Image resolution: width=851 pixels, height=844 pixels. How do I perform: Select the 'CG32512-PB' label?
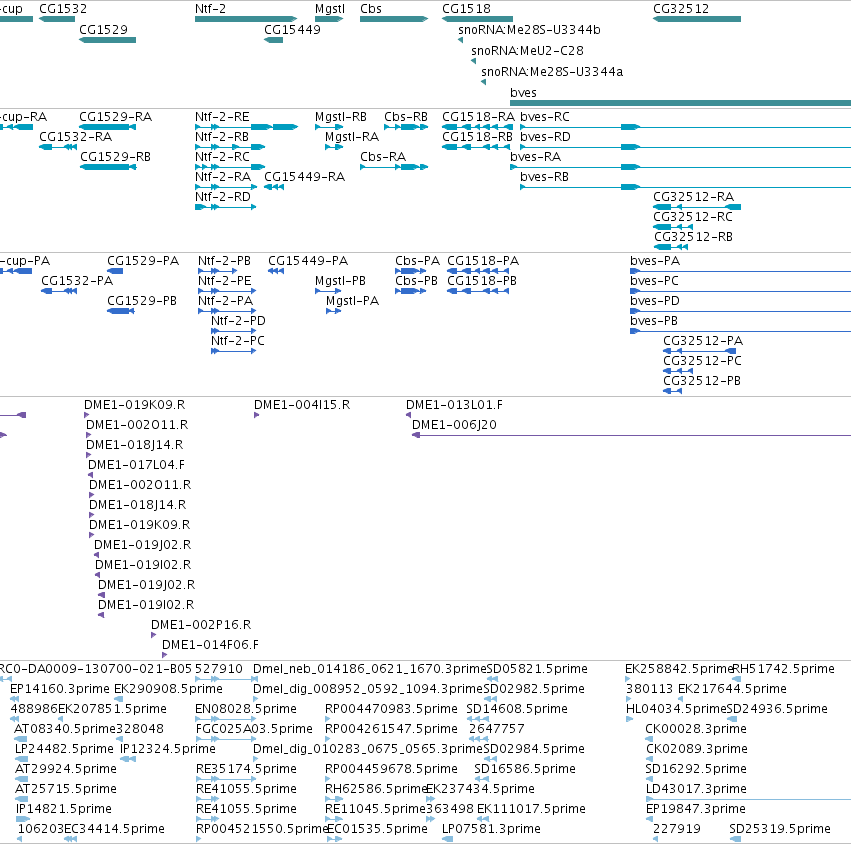pos(702,380)
